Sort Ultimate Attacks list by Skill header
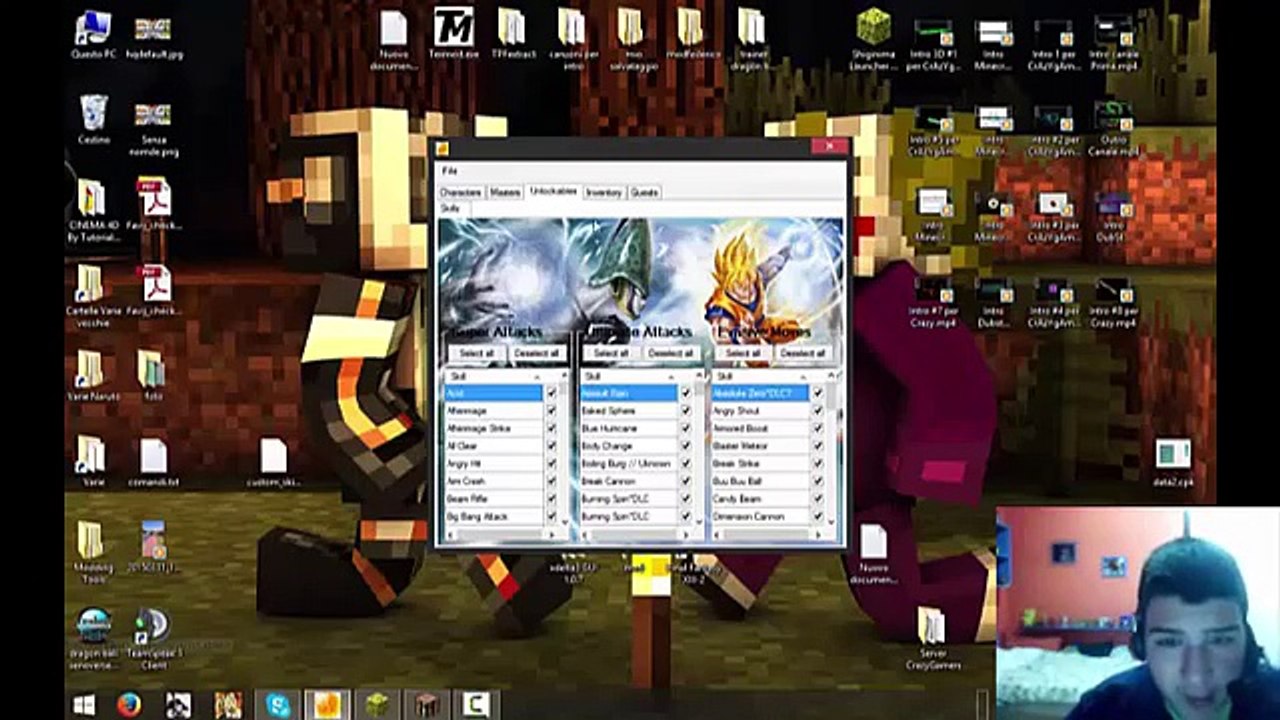1280x720 pixels. [628, 377]
